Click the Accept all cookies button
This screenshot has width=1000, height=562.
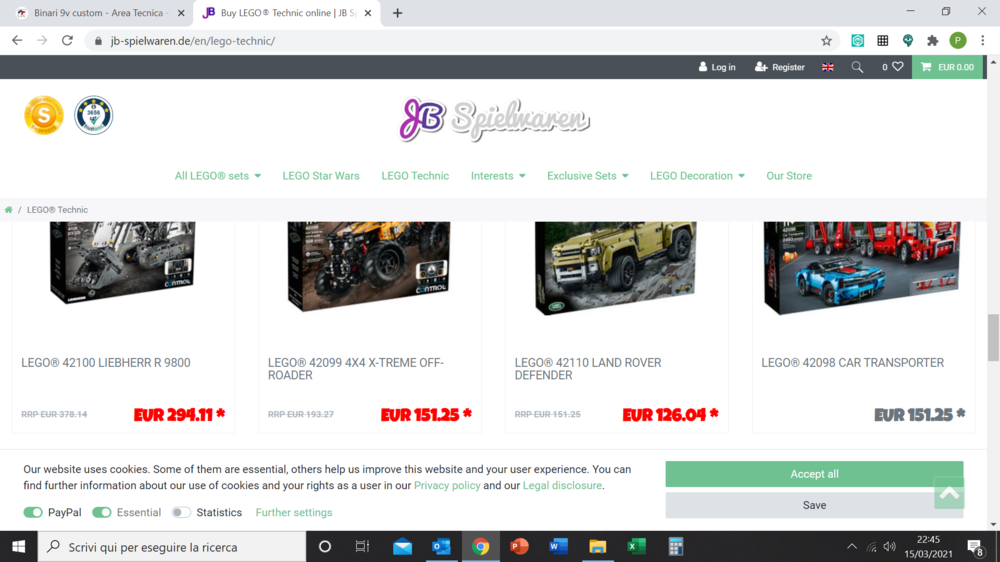[814, 474]
